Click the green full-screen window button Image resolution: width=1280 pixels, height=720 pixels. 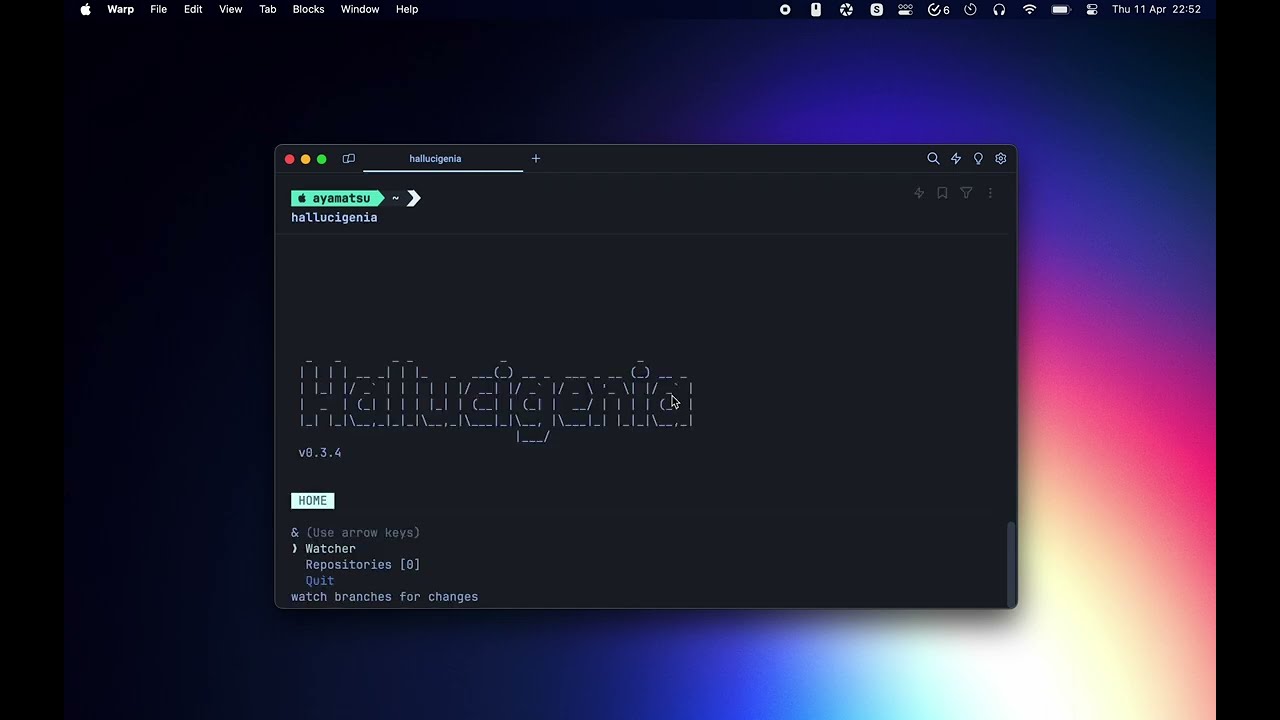click(322, 159)
